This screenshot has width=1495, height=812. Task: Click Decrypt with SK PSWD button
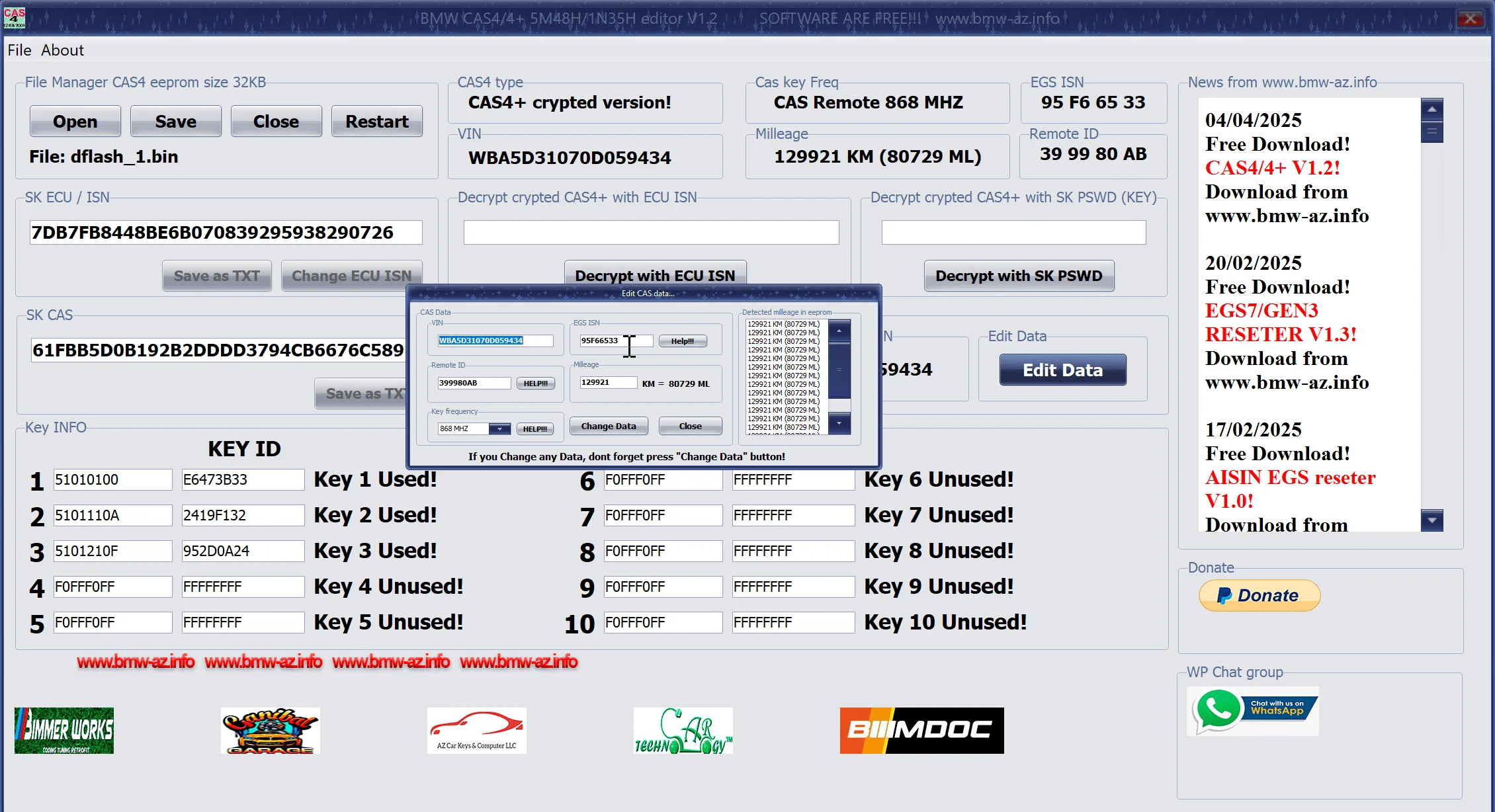pyautogui.click(x=1019, y=276)
